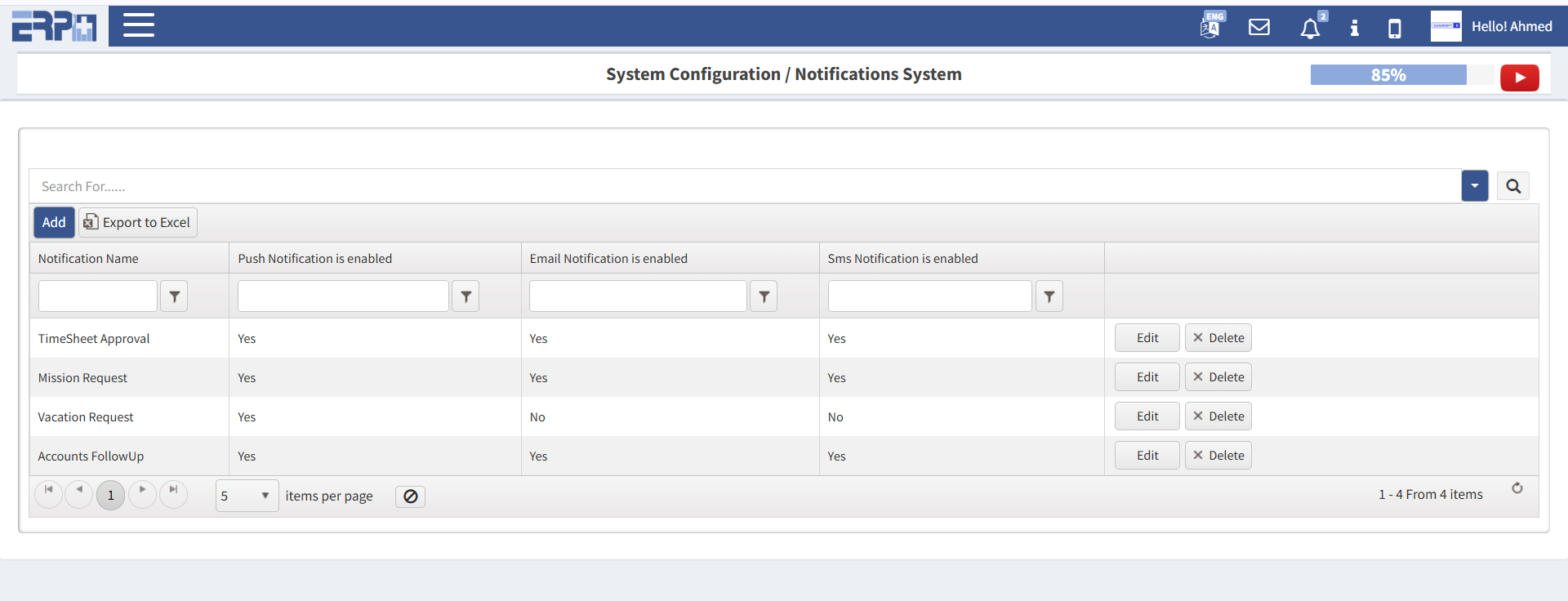Click the info icon in header

(1354, 29)
